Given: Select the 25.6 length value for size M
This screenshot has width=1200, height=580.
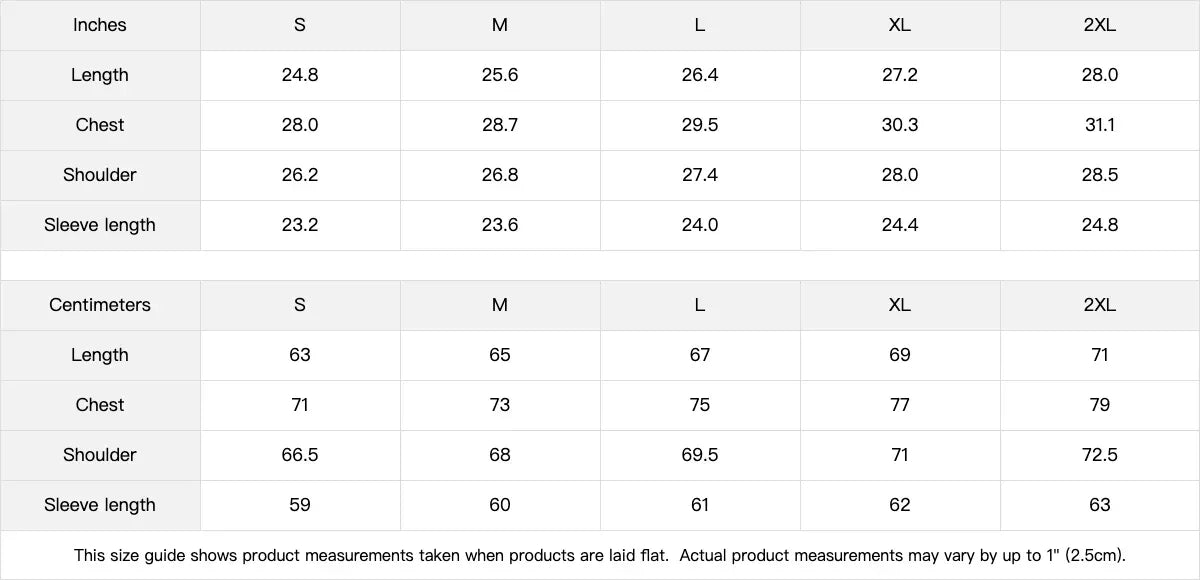Looking at the screenshot, I should click(500, 75).
